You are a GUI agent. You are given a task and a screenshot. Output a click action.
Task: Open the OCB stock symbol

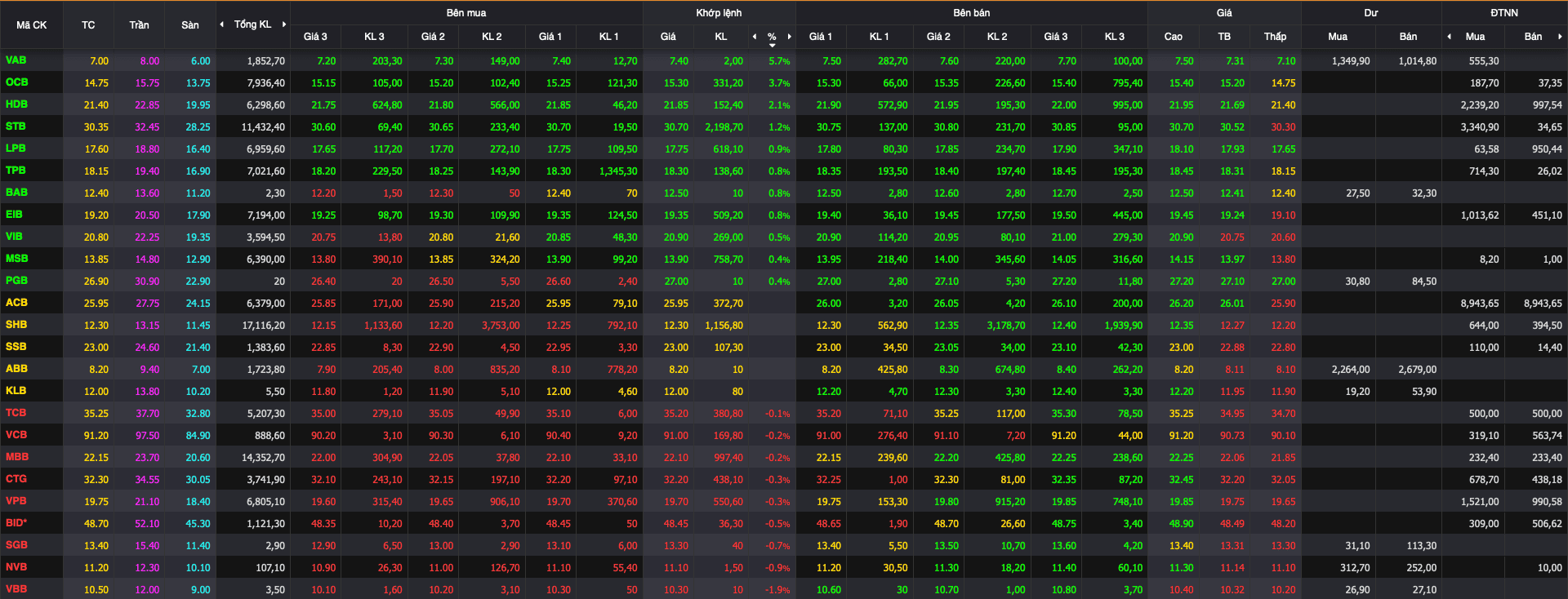[x=16, y=82]
